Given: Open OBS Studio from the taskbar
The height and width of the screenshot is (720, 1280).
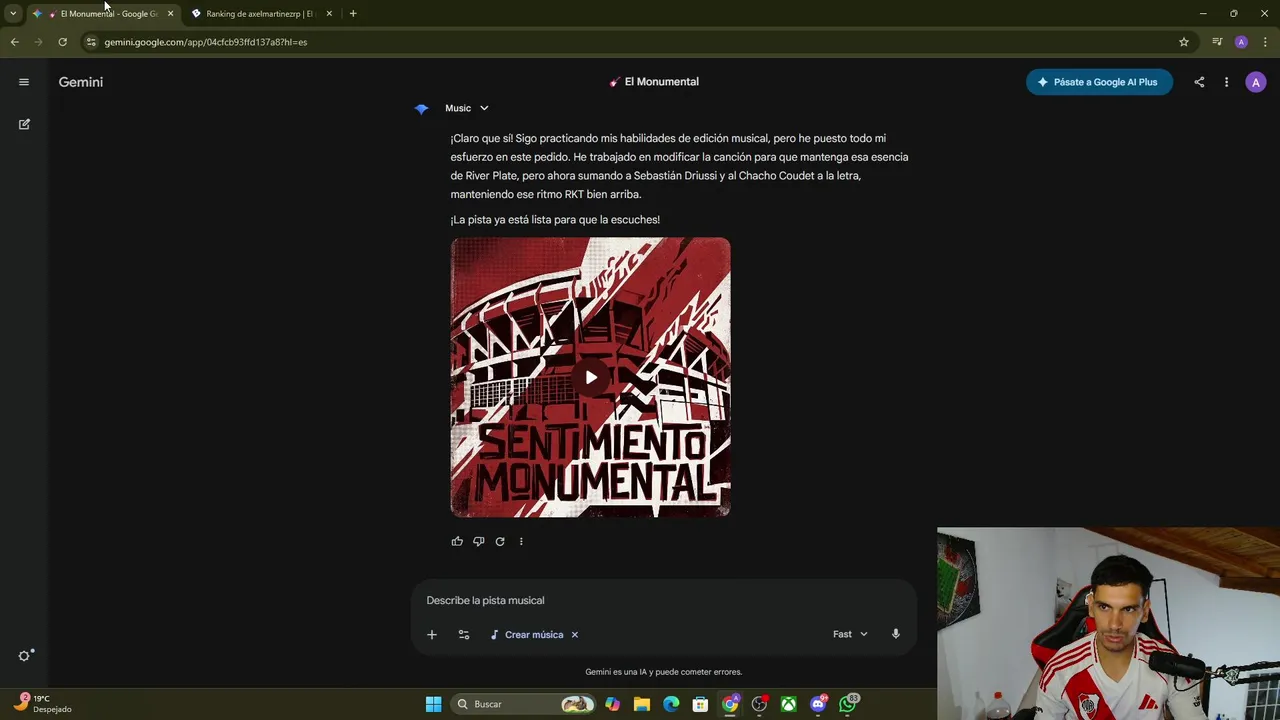Looking at the screenshot, I should click(x=760, y=704).
